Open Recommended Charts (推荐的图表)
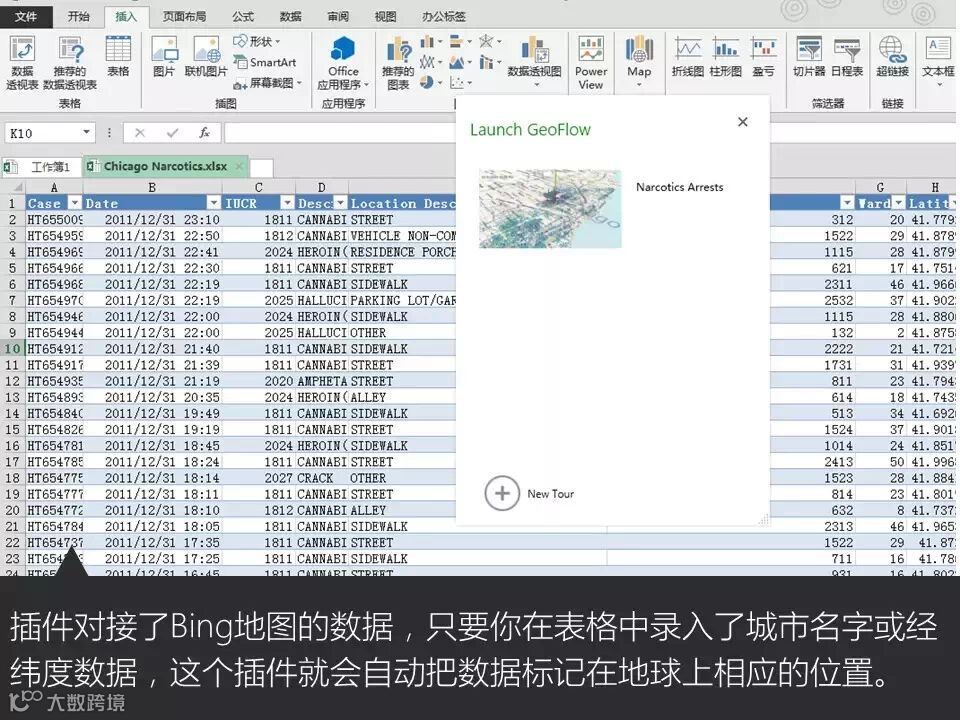 (x=398, y=63)
